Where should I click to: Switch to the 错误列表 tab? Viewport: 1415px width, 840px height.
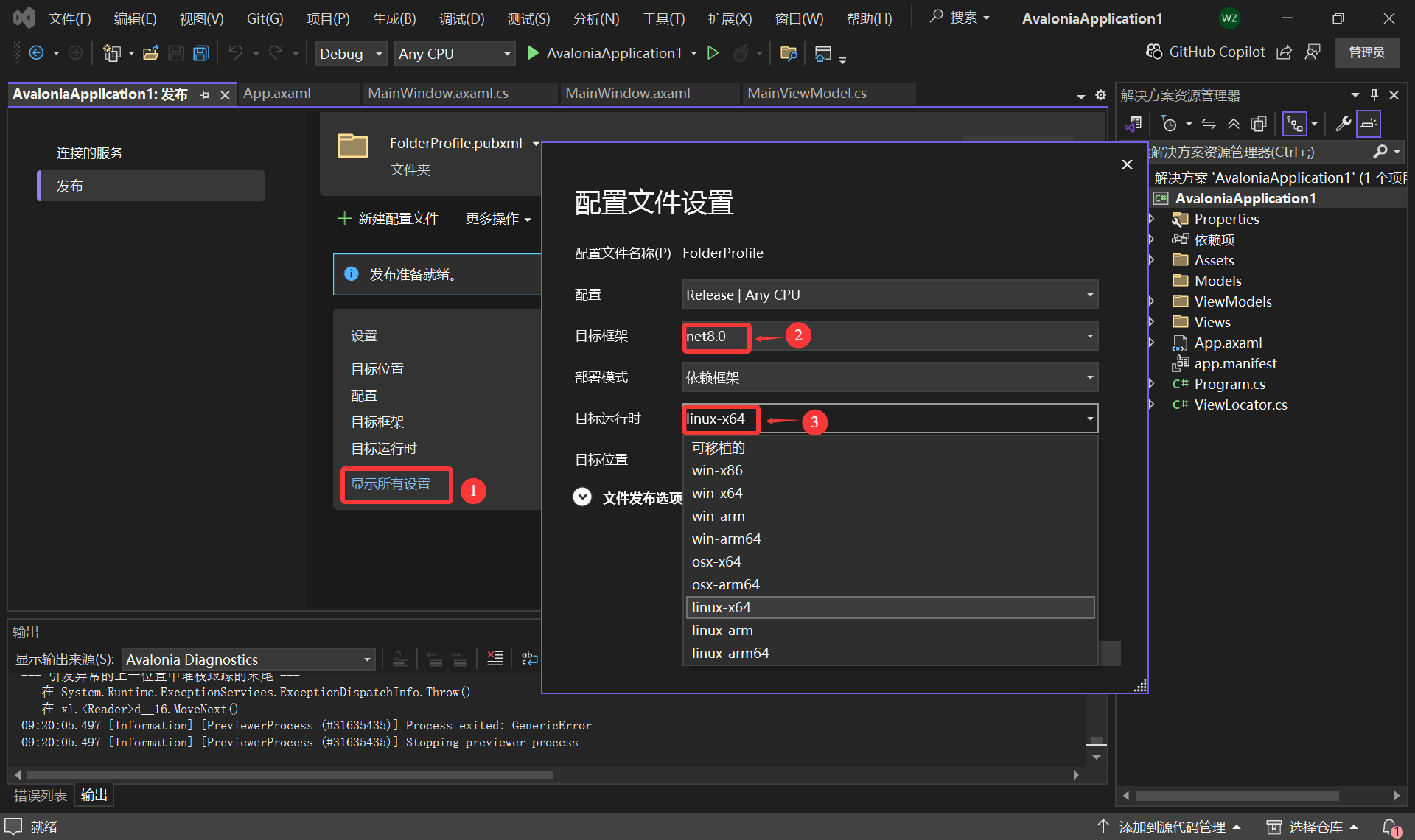click(41, 795)
